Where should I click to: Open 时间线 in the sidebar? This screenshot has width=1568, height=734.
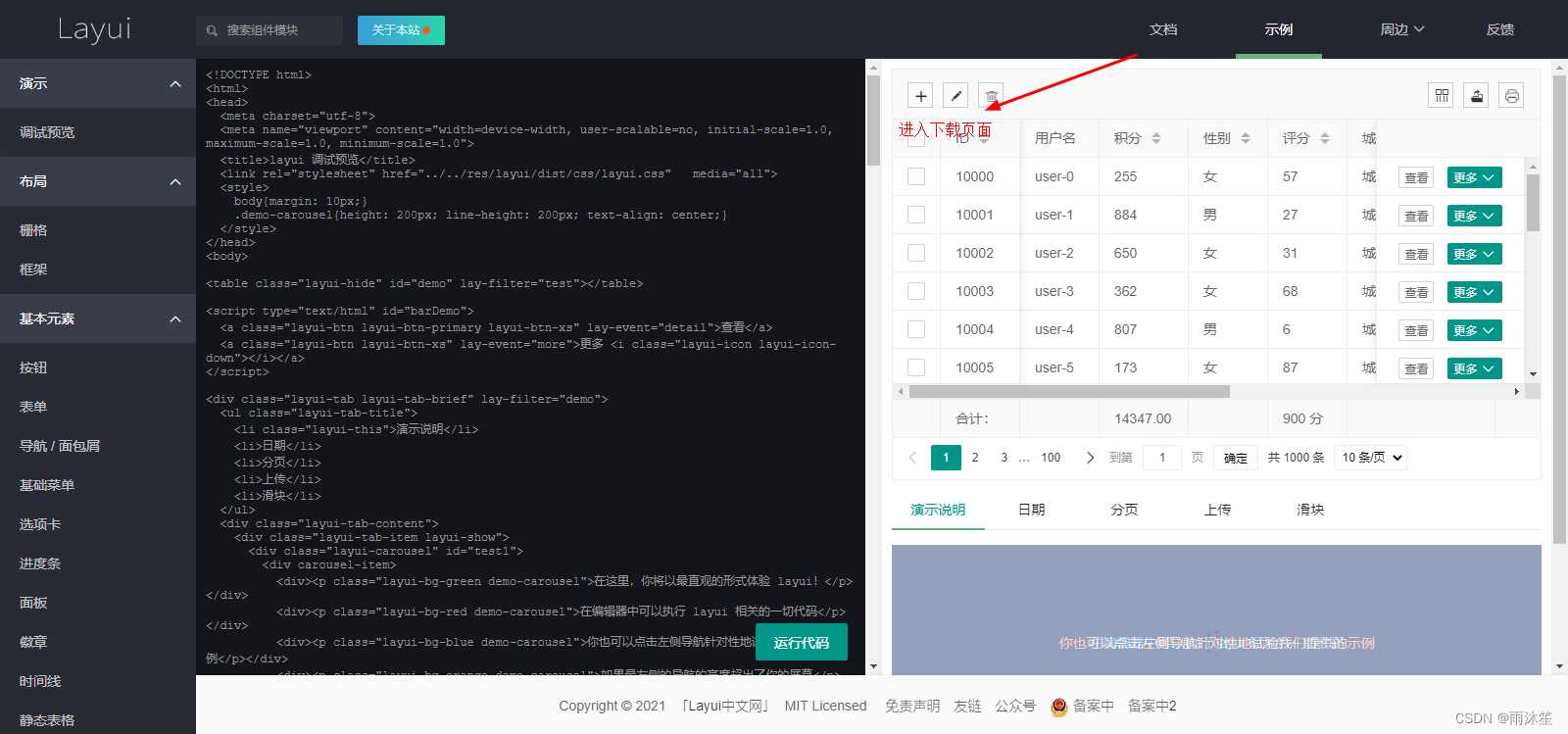[x=98, y=681]
